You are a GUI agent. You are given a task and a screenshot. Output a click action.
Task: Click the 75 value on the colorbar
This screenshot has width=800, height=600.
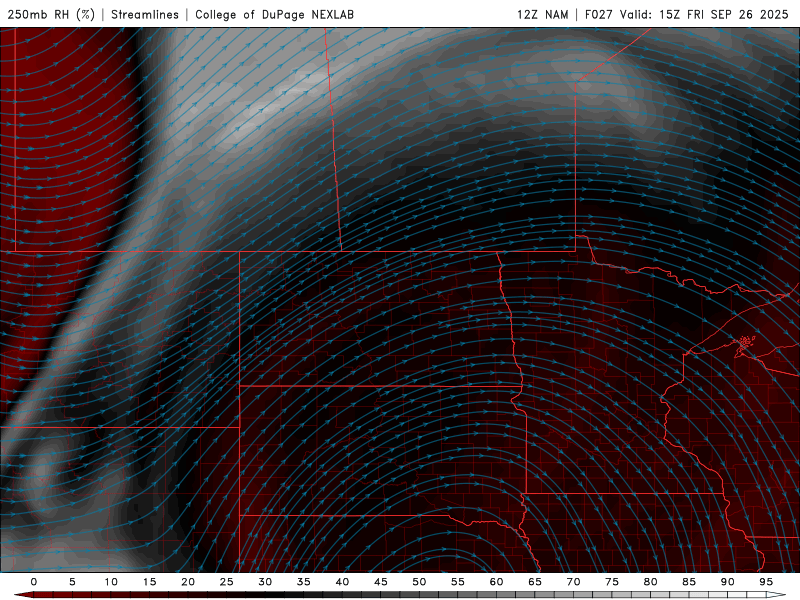click(612, 582)
